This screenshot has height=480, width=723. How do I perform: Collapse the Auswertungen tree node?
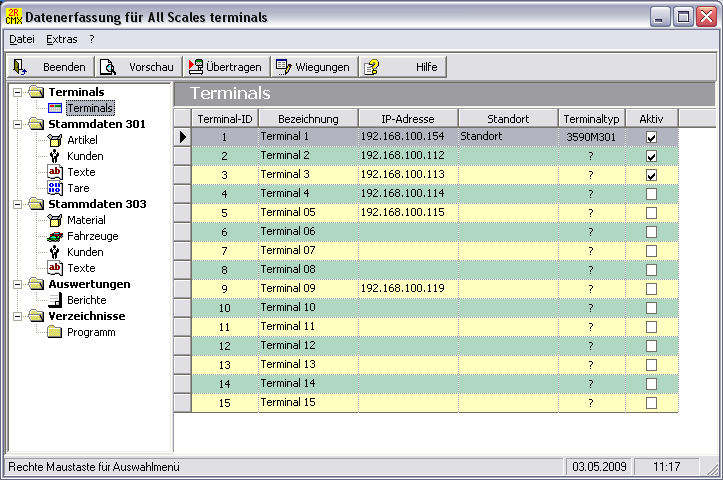coord(17,284)
